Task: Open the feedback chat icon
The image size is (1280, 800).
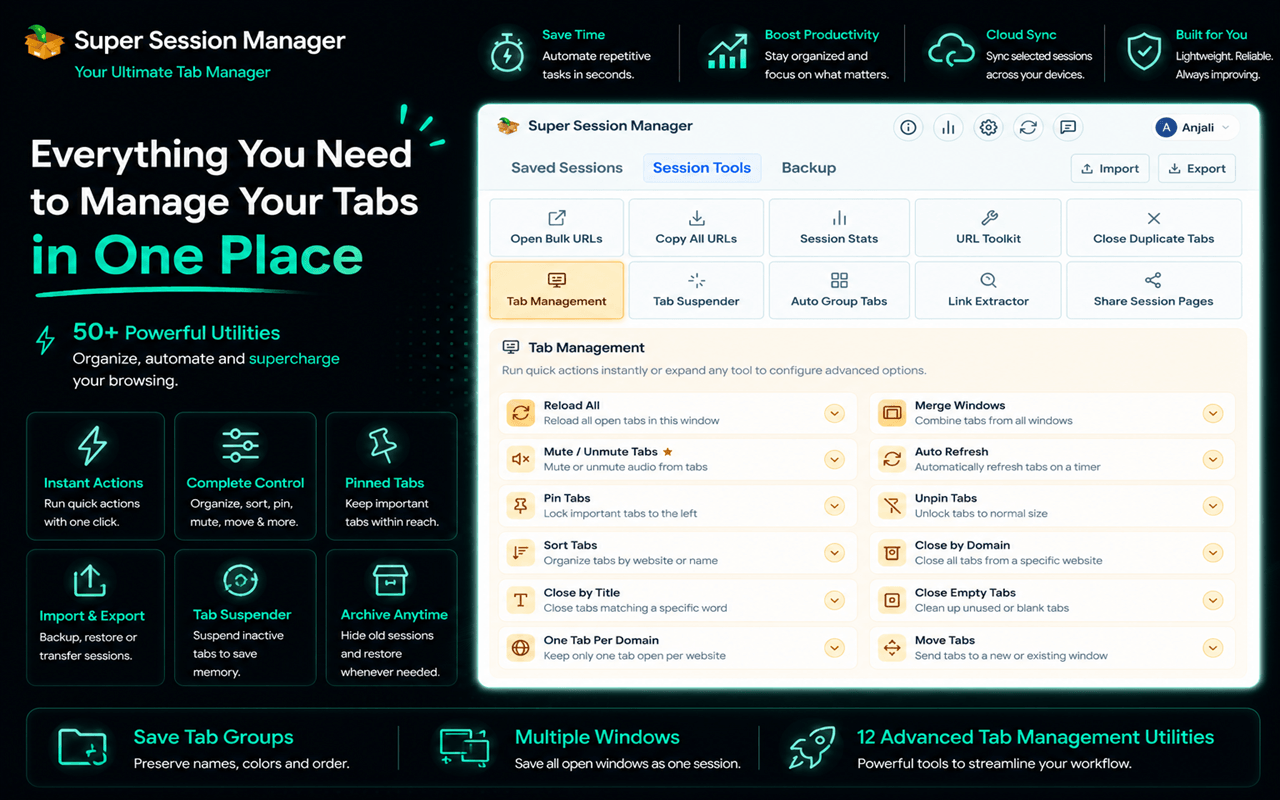Action: (1067, 127)
